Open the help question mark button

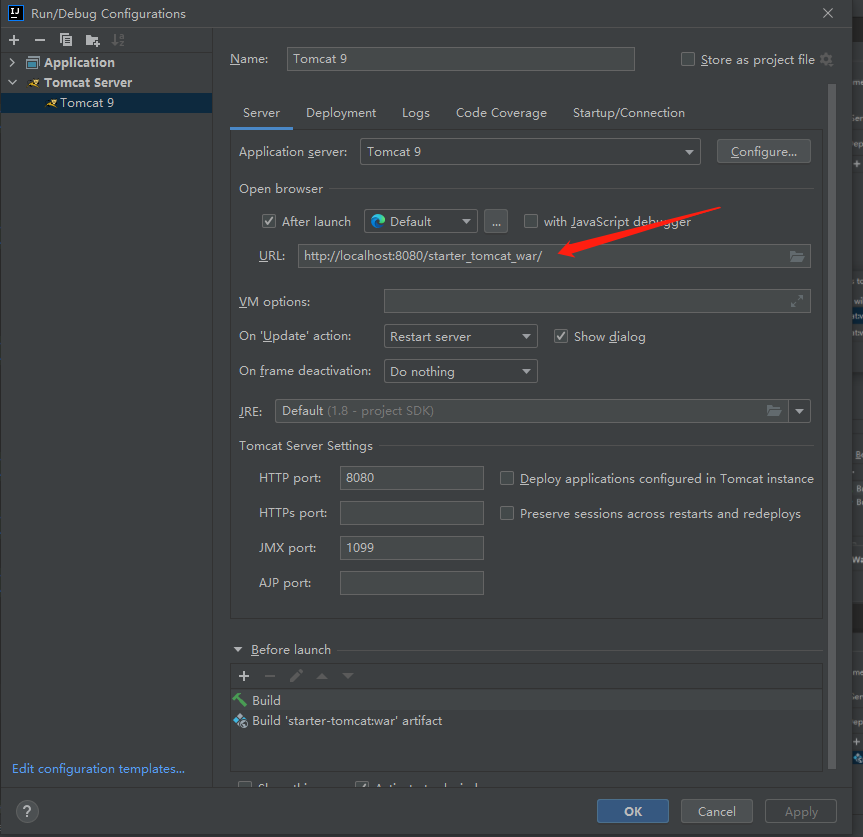coord(27,811)
